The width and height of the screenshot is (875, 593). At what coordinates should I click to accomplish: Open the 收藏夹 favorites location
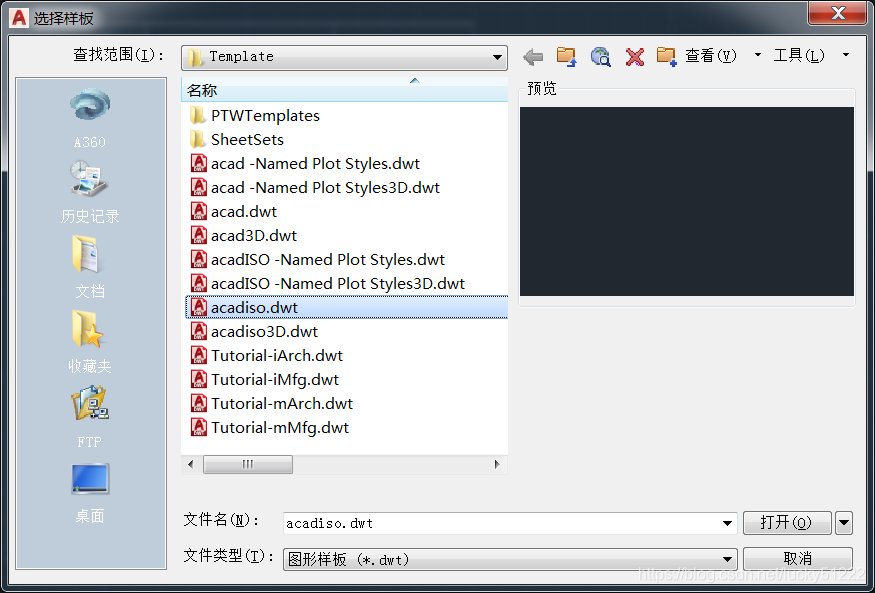click(x=90, y=341)
